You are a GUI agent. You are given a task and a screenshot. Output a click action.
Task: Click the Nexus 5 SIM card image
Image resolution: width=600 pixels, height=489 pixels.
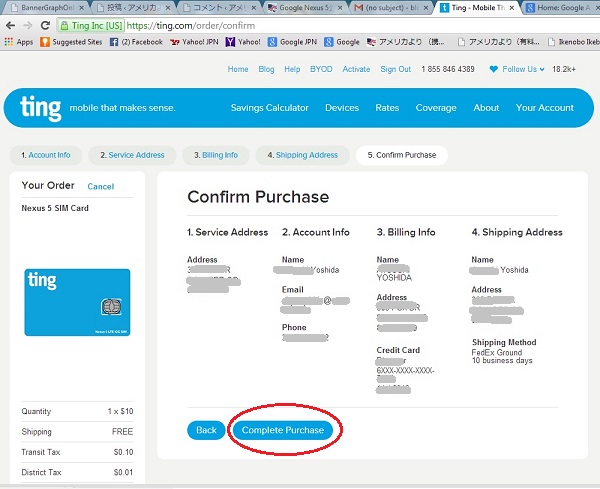[x=77, y=302]
